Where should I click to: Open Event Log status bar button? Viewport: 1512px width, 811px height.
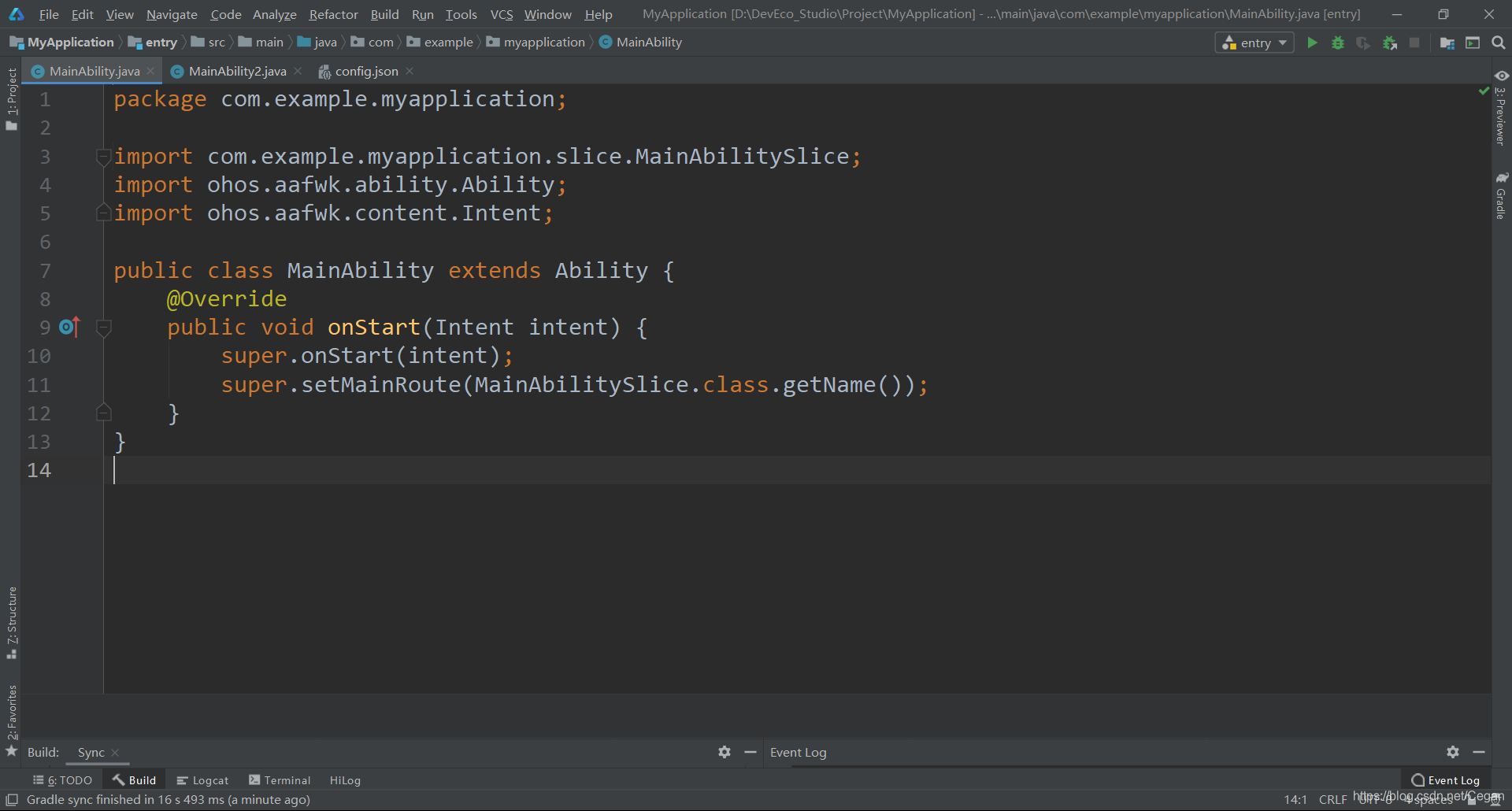(x=1445, y=780)
